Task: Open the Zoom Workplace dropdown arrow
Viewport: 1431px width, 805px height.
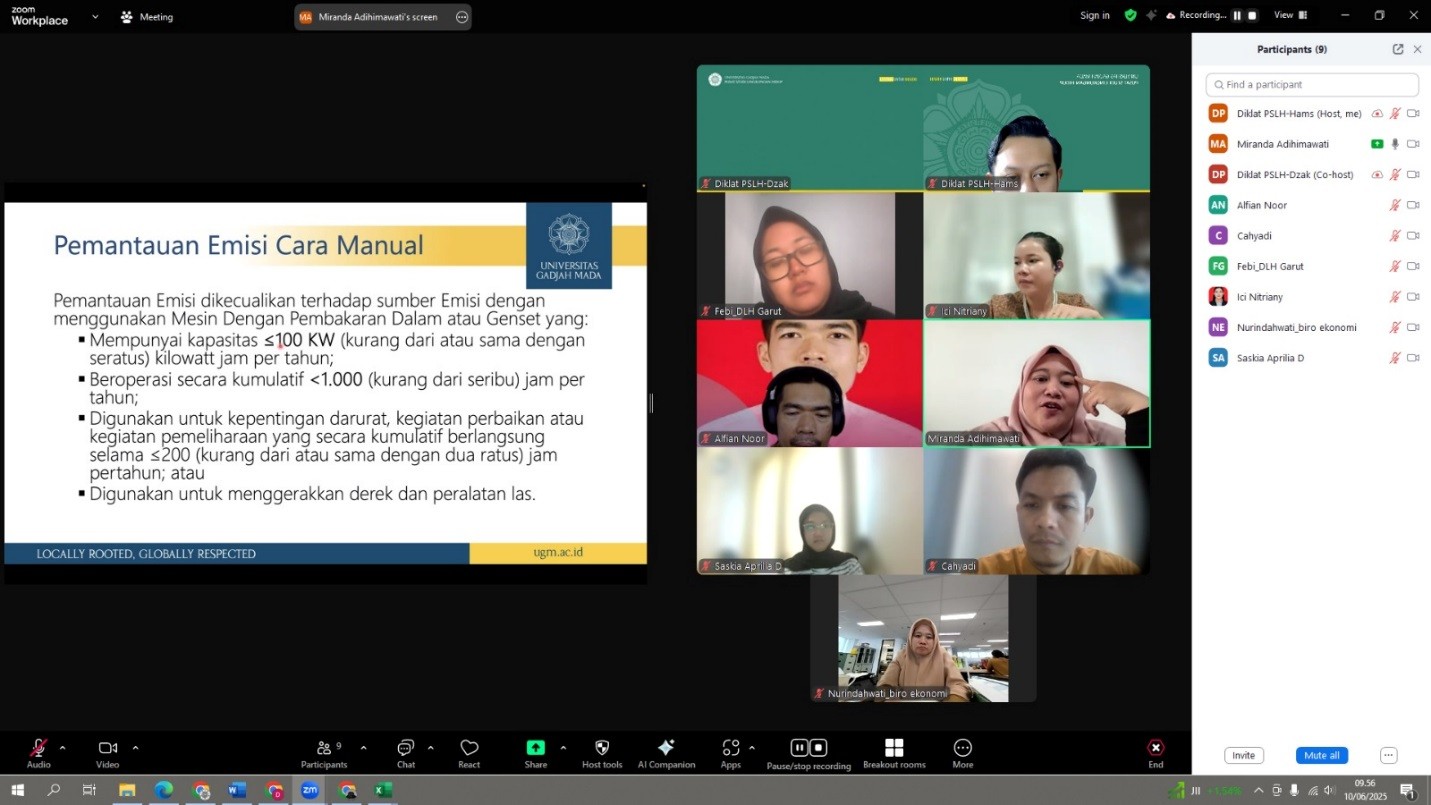Action: 95,17
